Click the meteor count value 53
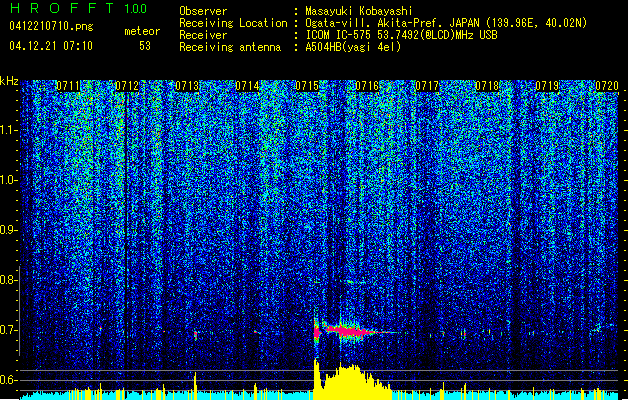The width and height of the screenshot is (629, 400). click(x=145, y=46)
